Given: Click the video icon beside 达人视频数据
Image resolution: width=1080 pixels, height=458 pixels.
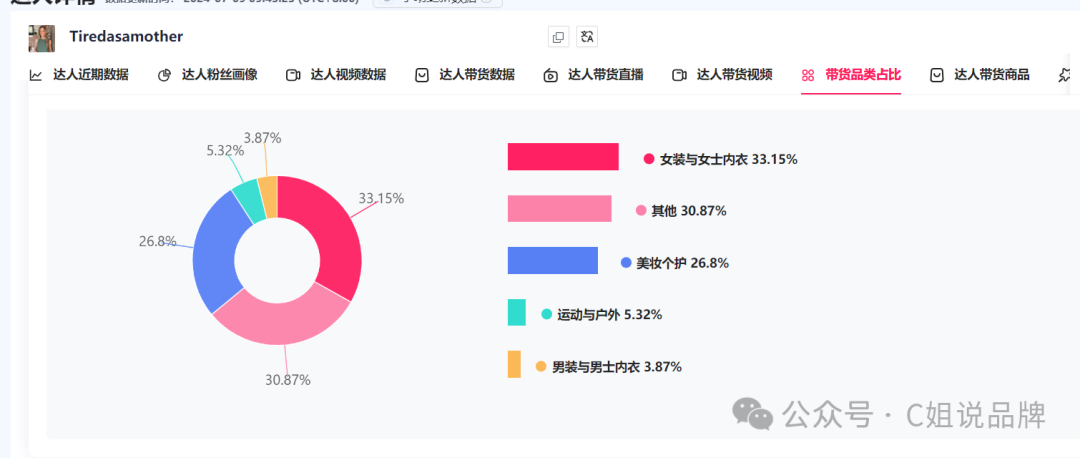Looking at the screenshot, I should pos(293,75).
